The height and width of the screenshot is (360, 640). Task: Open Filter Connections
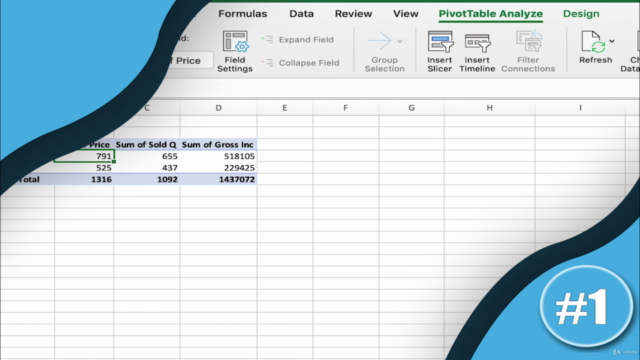coord(528,51)
